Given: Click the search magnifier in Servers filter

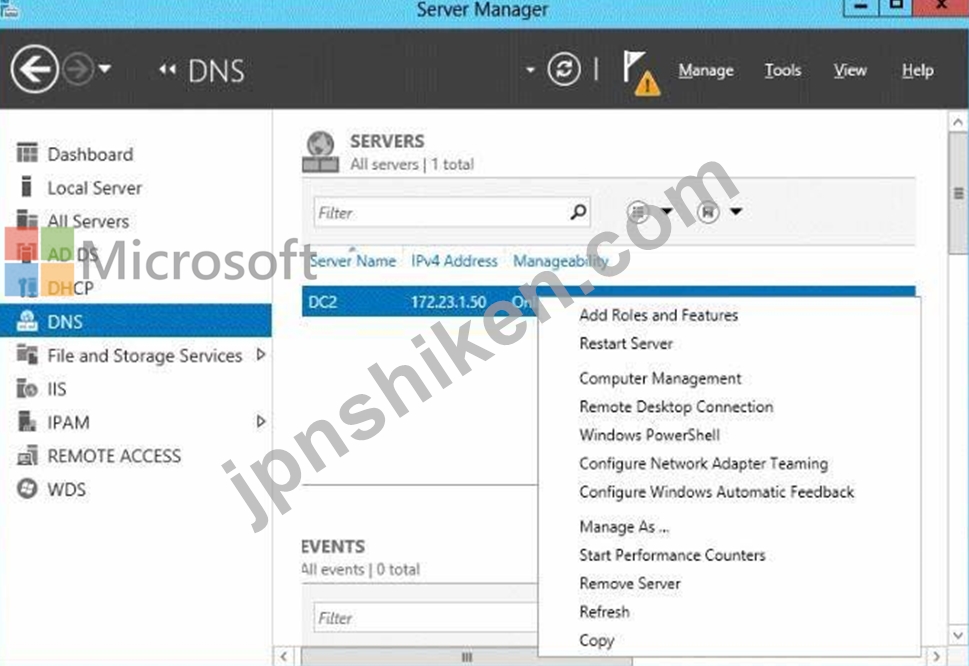Looking at the screenshot, I should click(578, 213).
